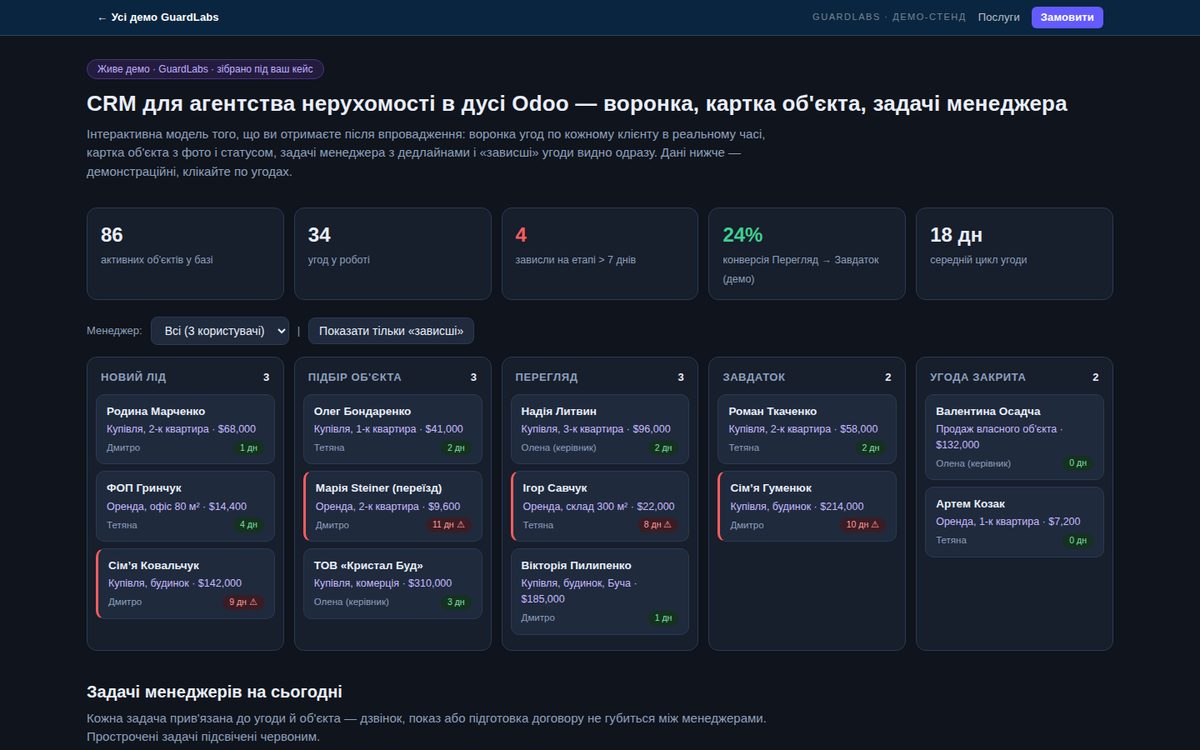1200x750 pixels.
Task: Click the 10 дн warning badge
Action: coord(863,525)
